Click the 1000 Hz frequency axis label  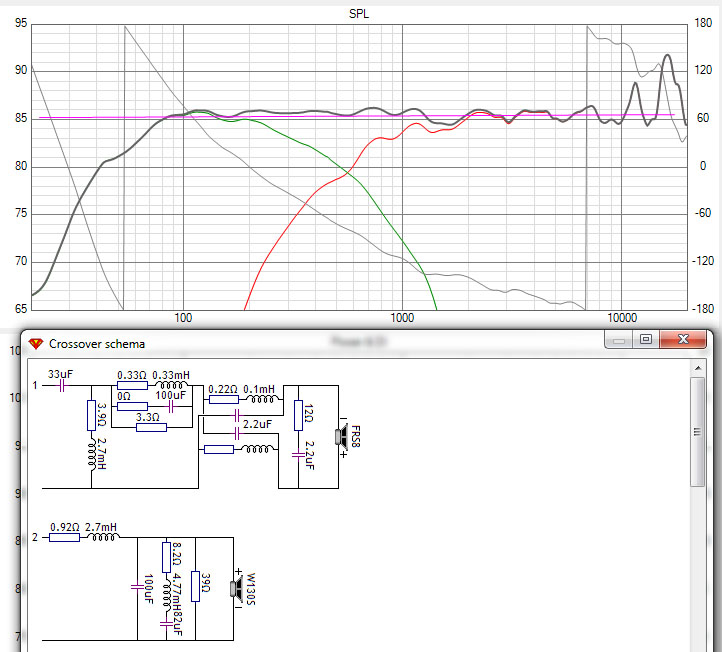click(x=402, y=318)
